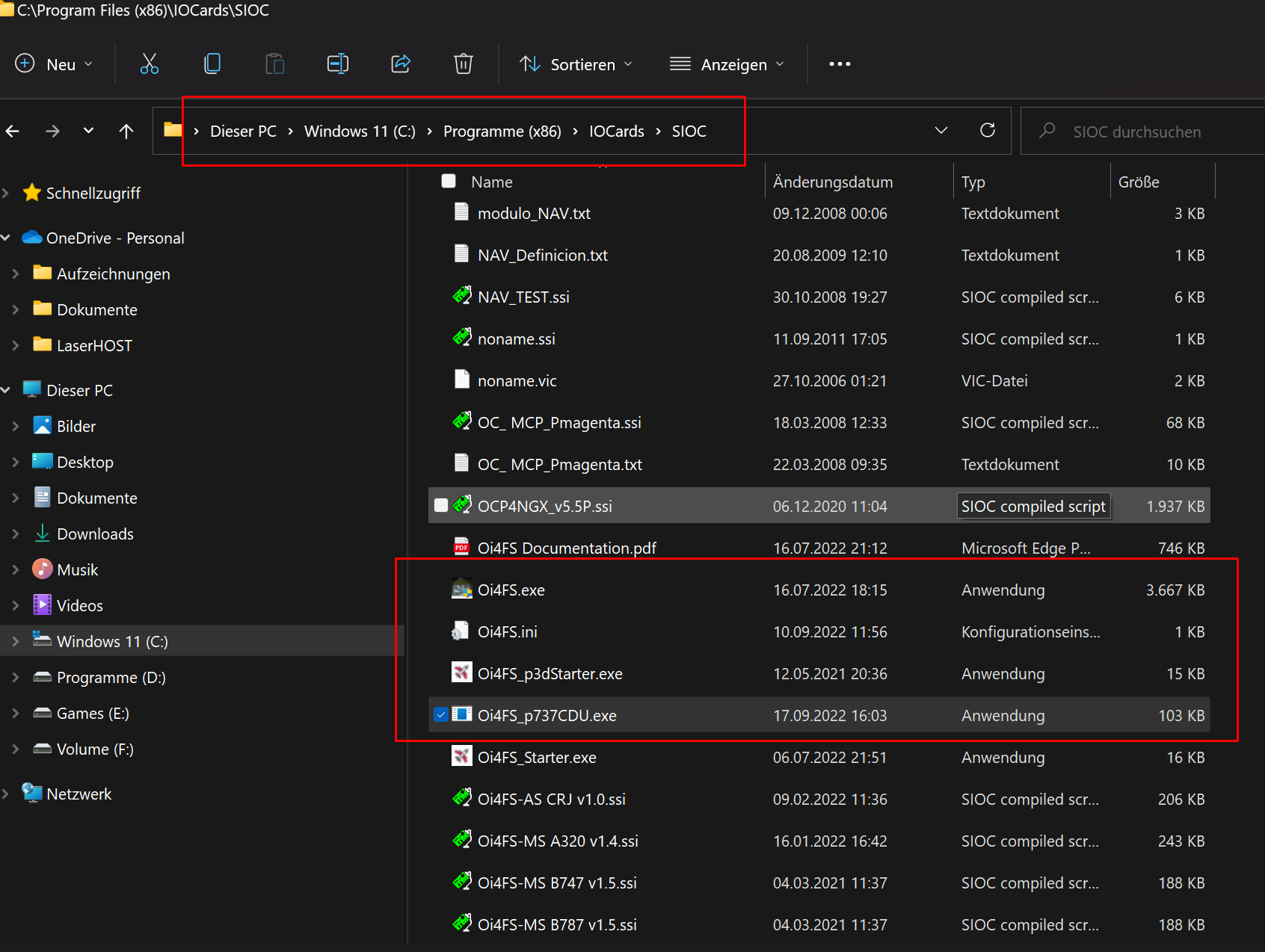Click the Oi4FS_p3dStarter.exe icon
The height and width of the screenshot is (952, 1265).
pos(462,673)
